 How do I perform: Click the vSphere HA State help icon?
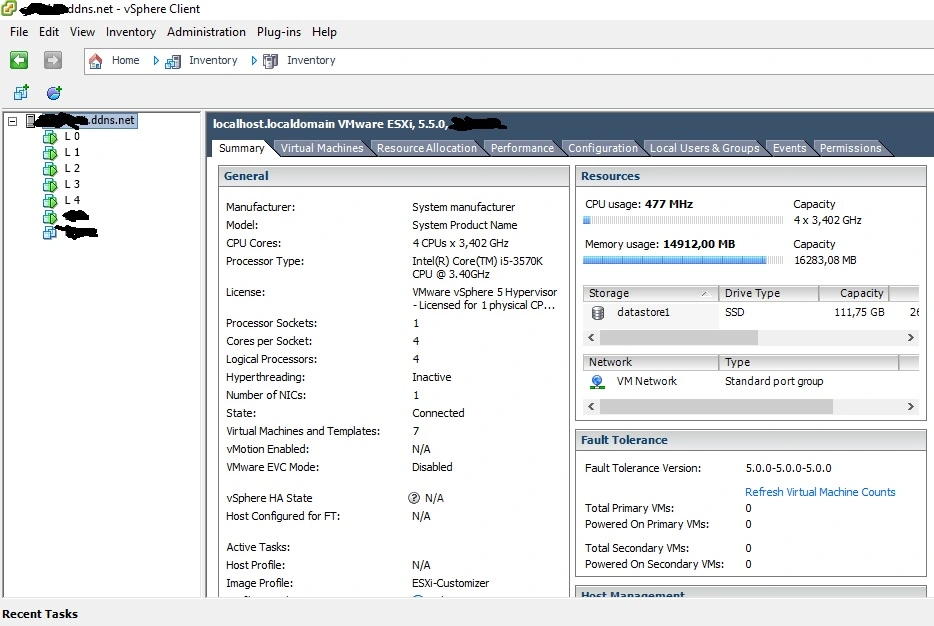pos(414,498)
